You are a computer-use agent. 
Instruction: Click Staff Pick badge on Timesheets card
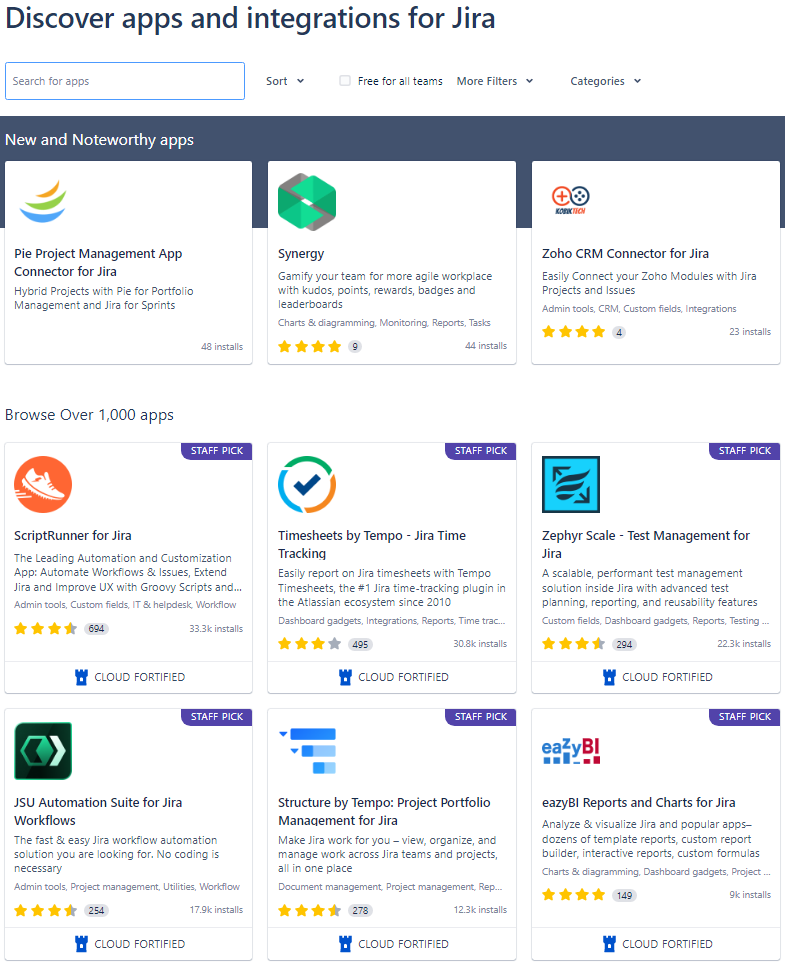(480, 450)
